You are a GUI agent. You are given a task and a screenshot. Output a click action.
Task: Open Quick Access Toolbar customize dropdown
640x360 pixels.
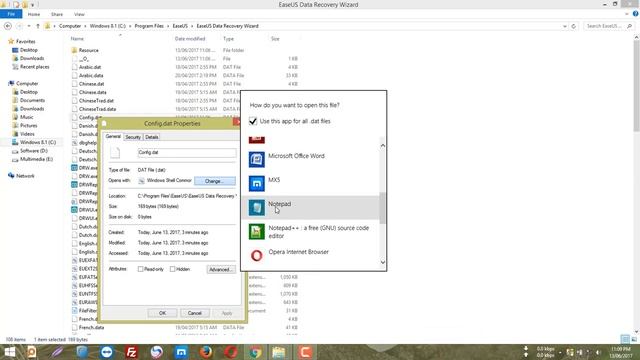point(33,5)
